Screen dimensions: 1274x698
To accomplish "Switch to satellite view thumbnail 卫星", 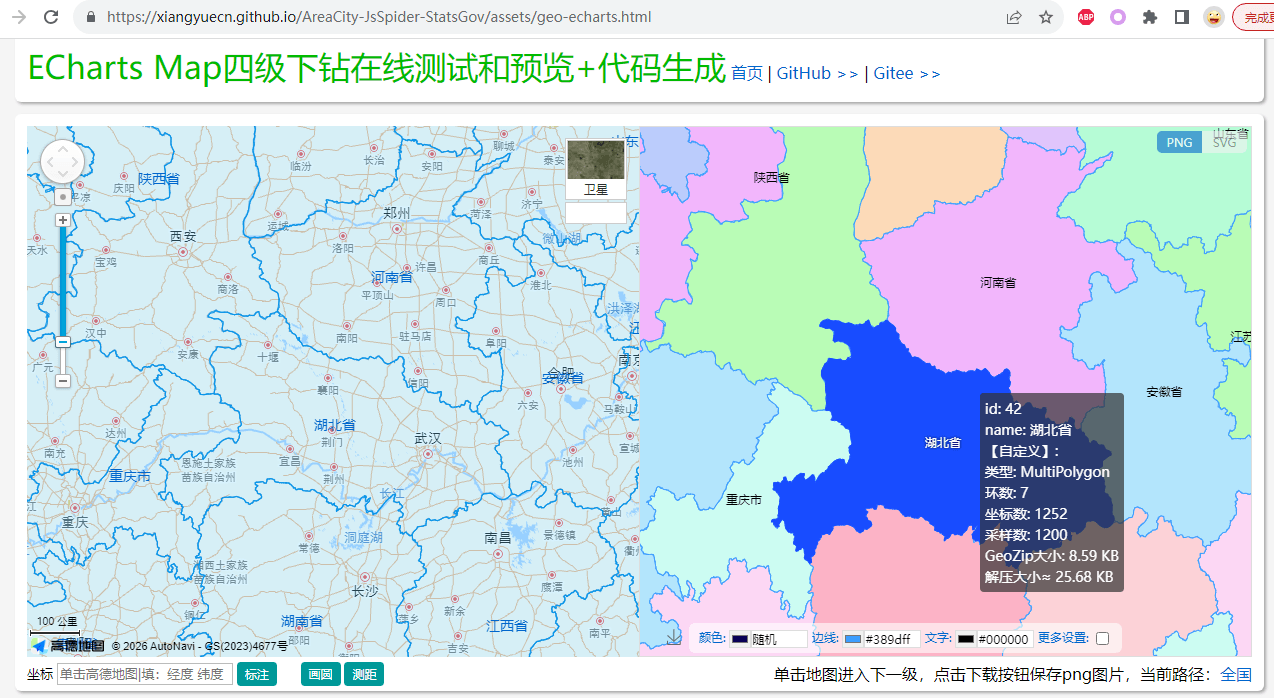I will [x=596, y=169].
